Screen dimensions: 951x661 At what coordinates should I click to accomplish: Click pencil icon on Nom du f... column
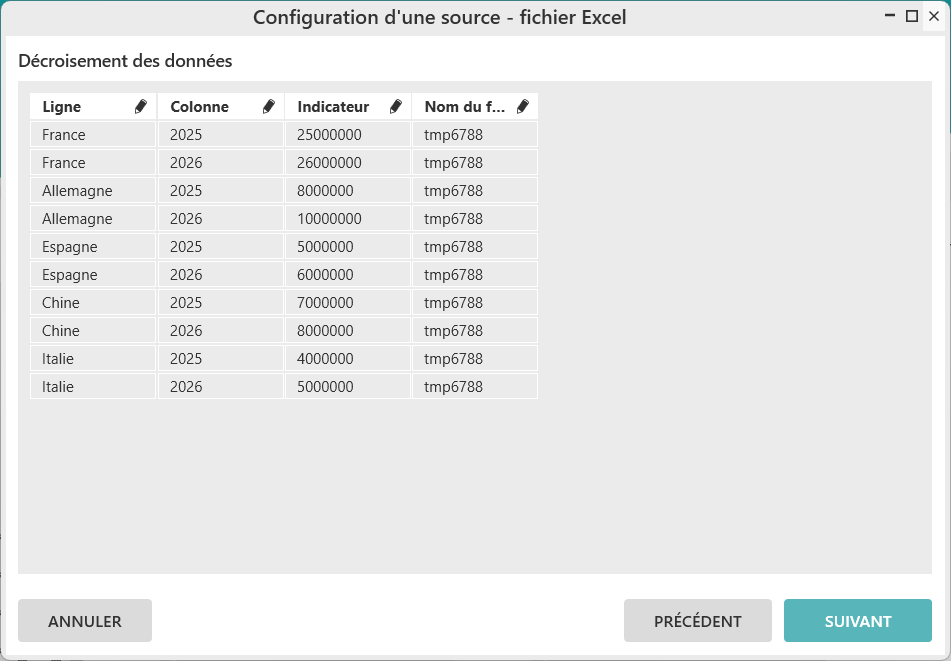pos(523,107)
